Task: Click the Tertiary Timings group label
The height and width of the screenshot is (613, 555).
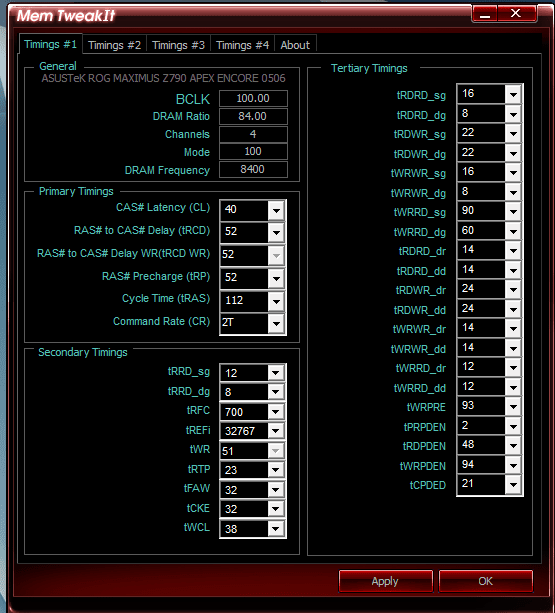Action: tap(369, 68)
